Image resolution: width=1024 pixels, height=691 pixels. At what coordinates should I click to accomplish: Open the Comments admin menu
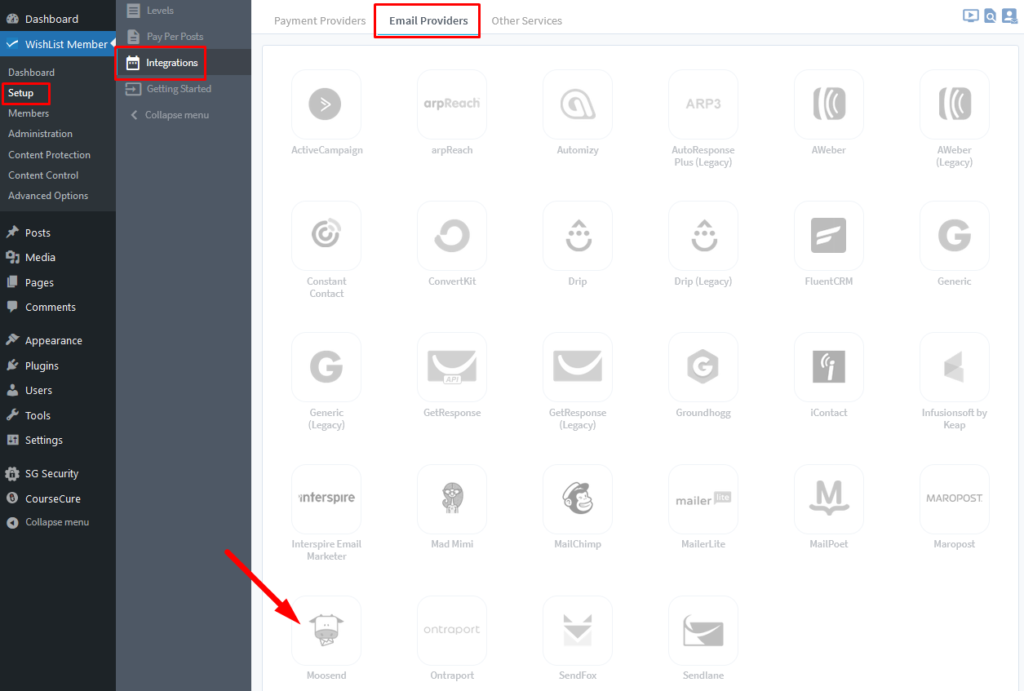[57, 307]
